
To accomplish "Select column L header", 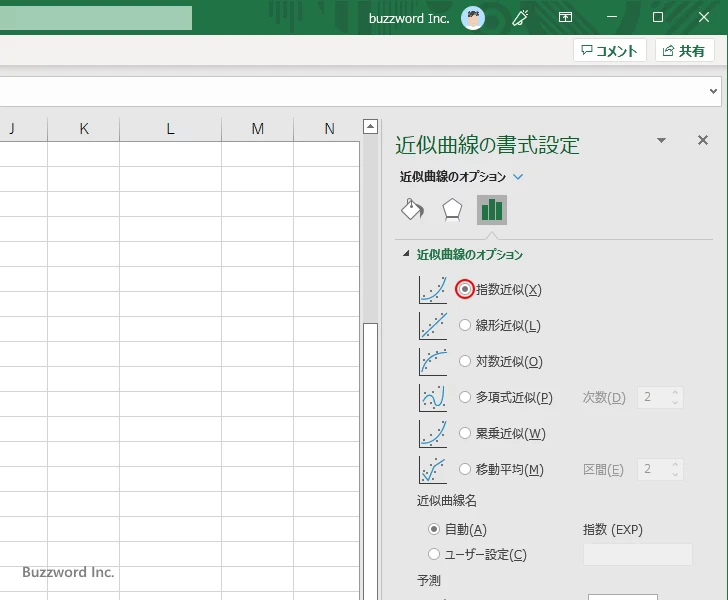I will [x=170, y=129].
